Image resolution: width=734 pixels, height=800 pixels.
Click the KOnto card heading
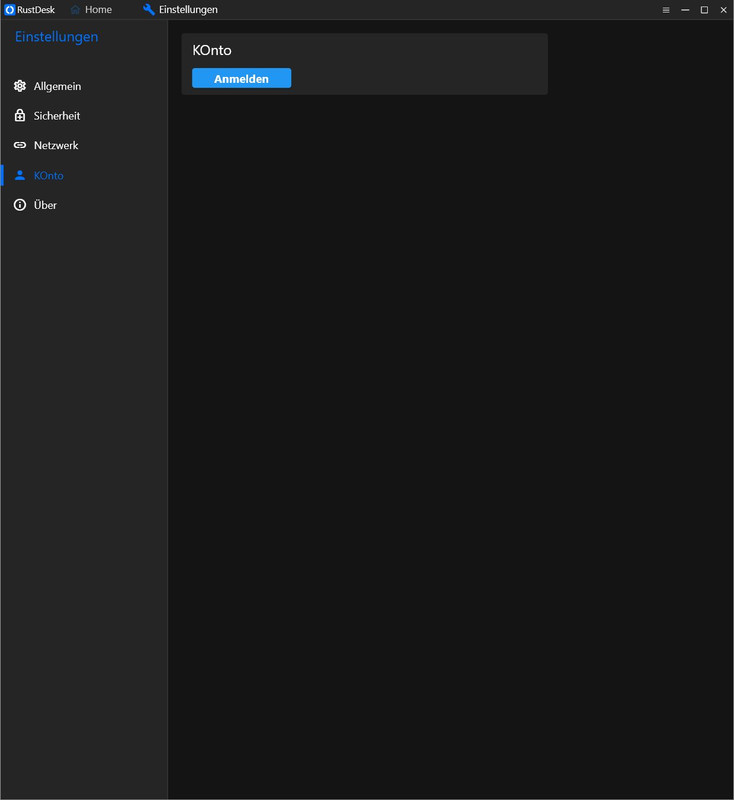212,50
